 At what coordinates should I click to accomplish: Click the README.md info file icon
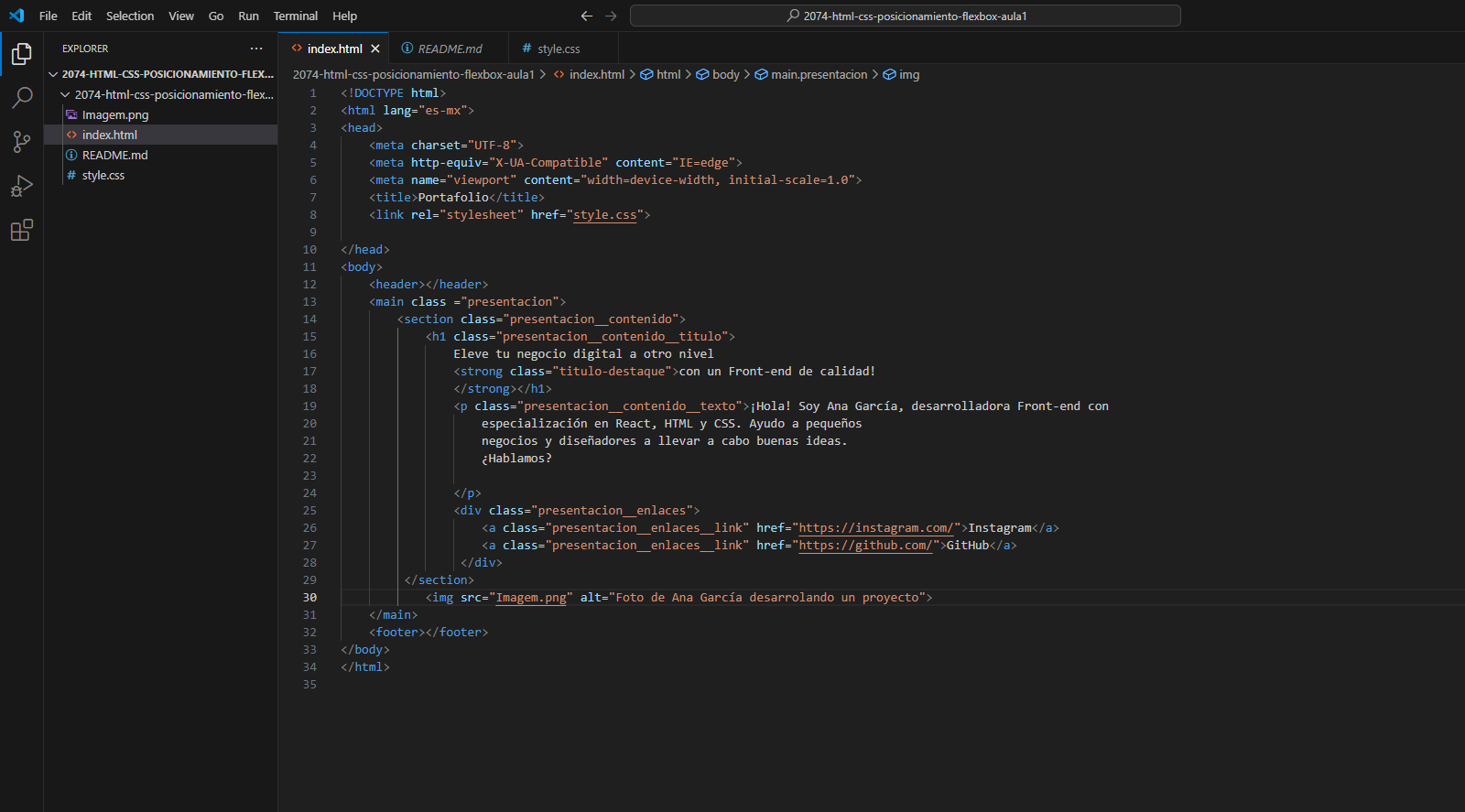[x=71, y=155]
